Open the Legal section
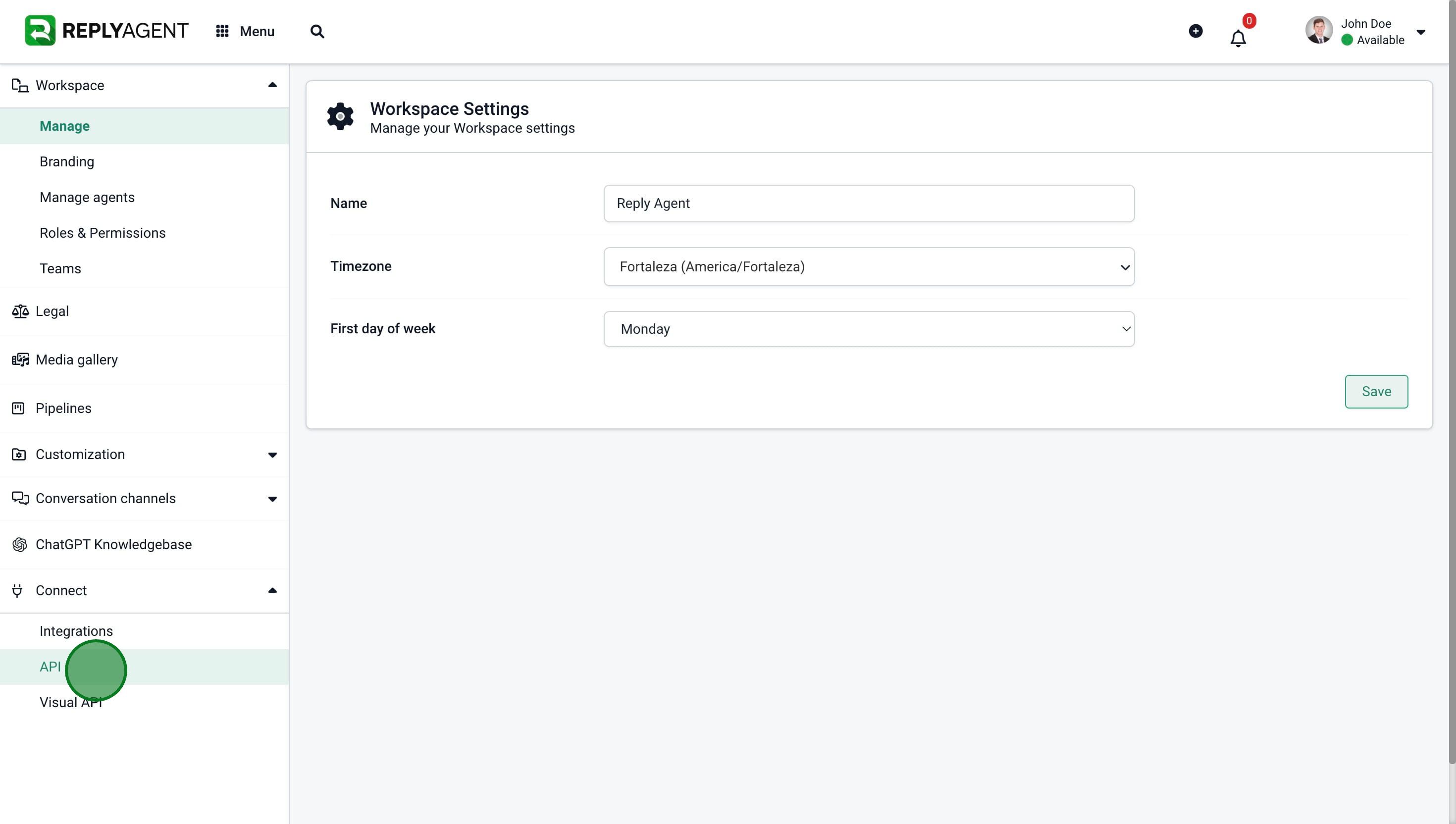This screenshot has height=824, width=1456. coord(144,311)
